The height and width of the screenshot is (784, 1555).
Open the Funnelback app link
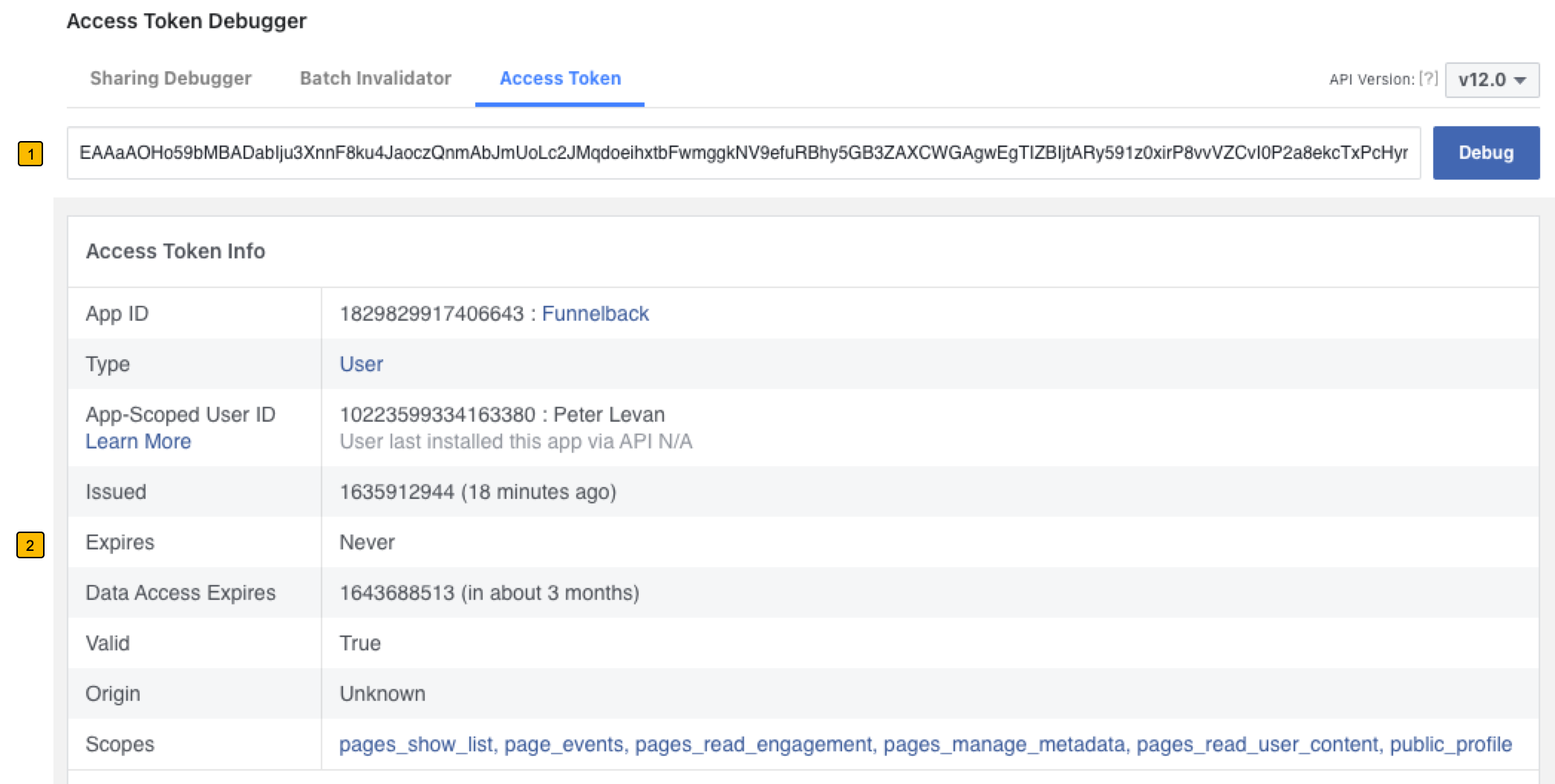coord(596,313)
